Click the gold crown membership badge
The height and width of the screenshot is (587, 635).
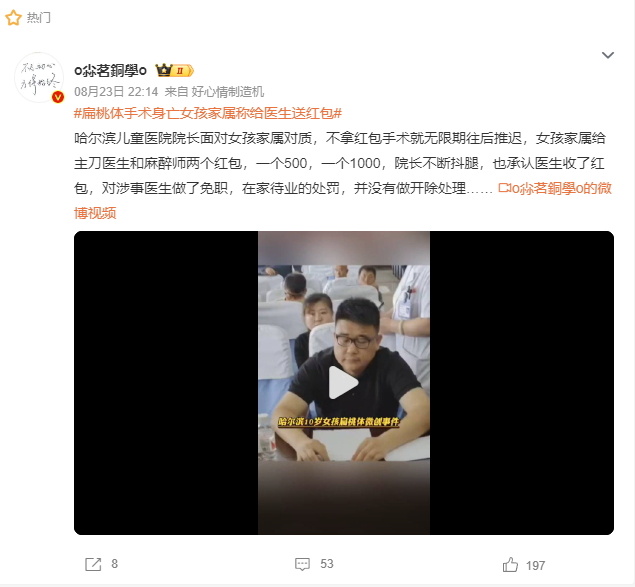175,70
